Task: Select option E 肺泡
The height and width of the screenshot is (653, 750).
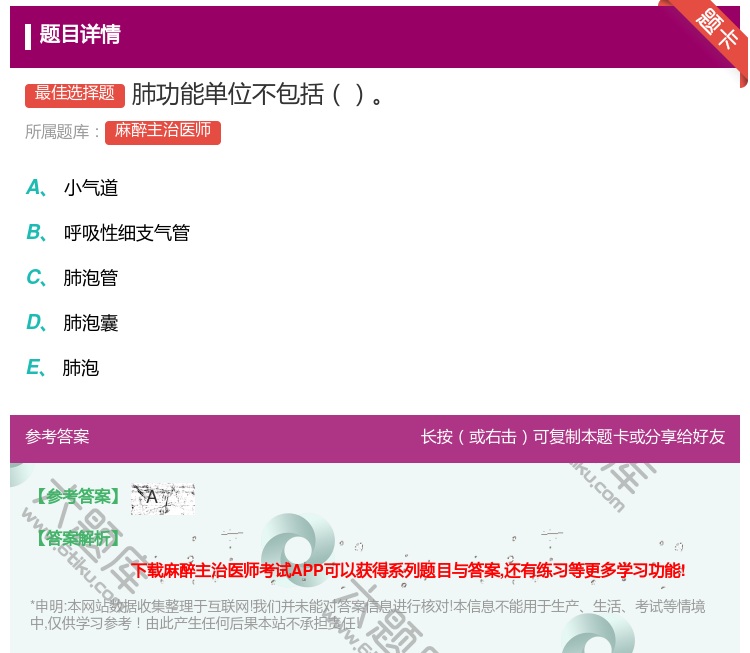Action: (x=80, y=368)
